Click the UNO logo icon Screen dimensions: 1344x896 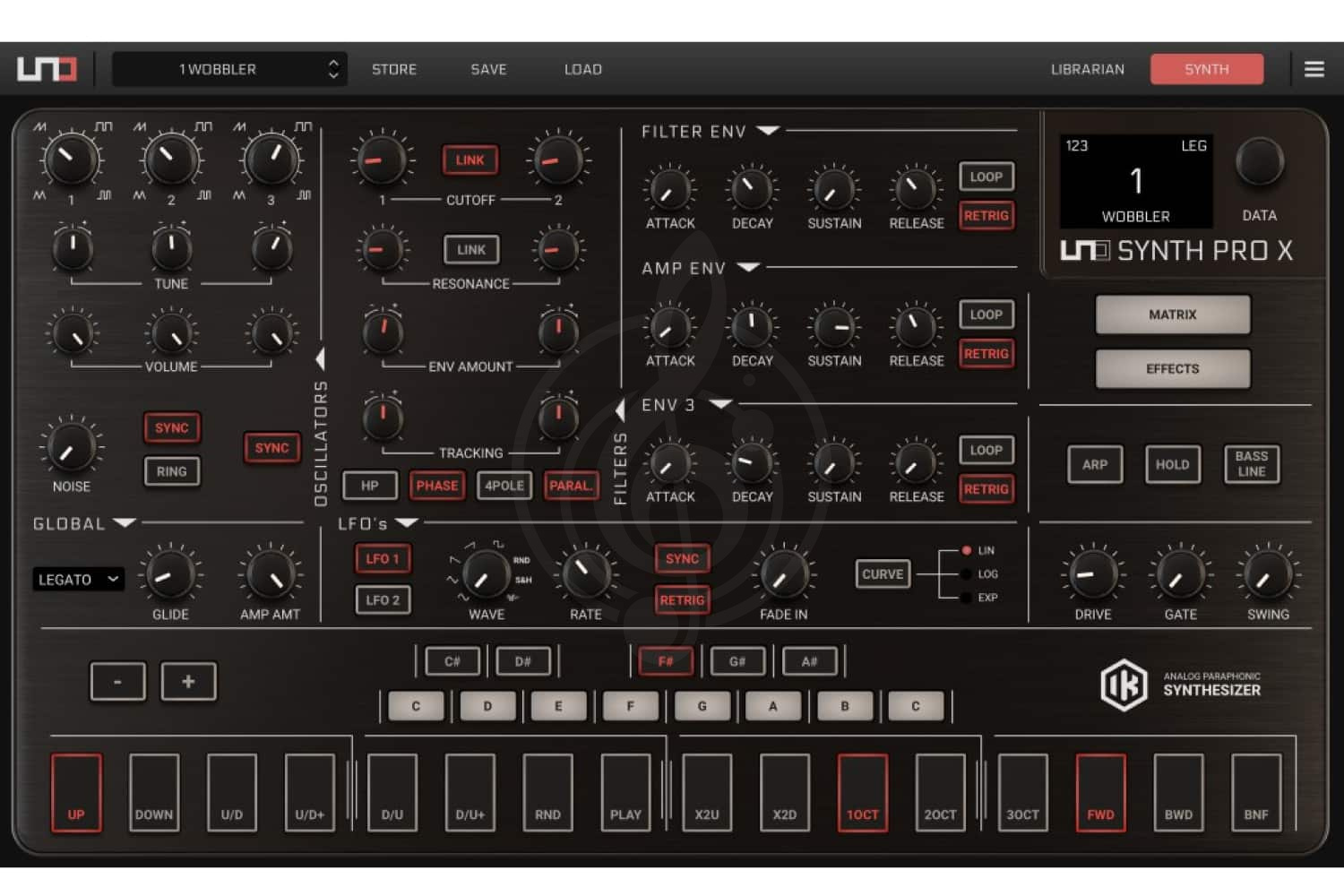pyautogui.click(x=47, y=69)
